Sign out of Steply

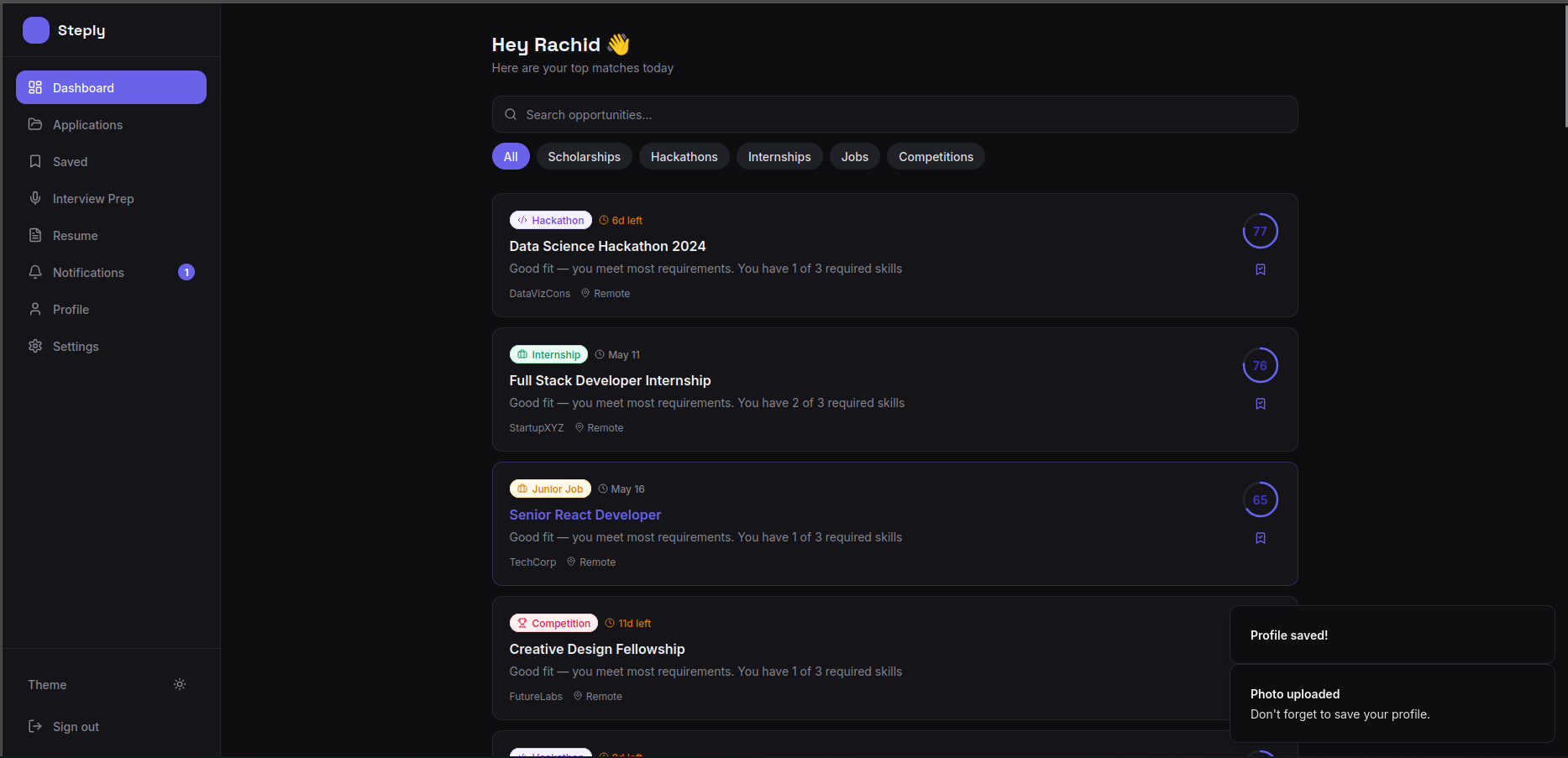(x=111, y=726)
